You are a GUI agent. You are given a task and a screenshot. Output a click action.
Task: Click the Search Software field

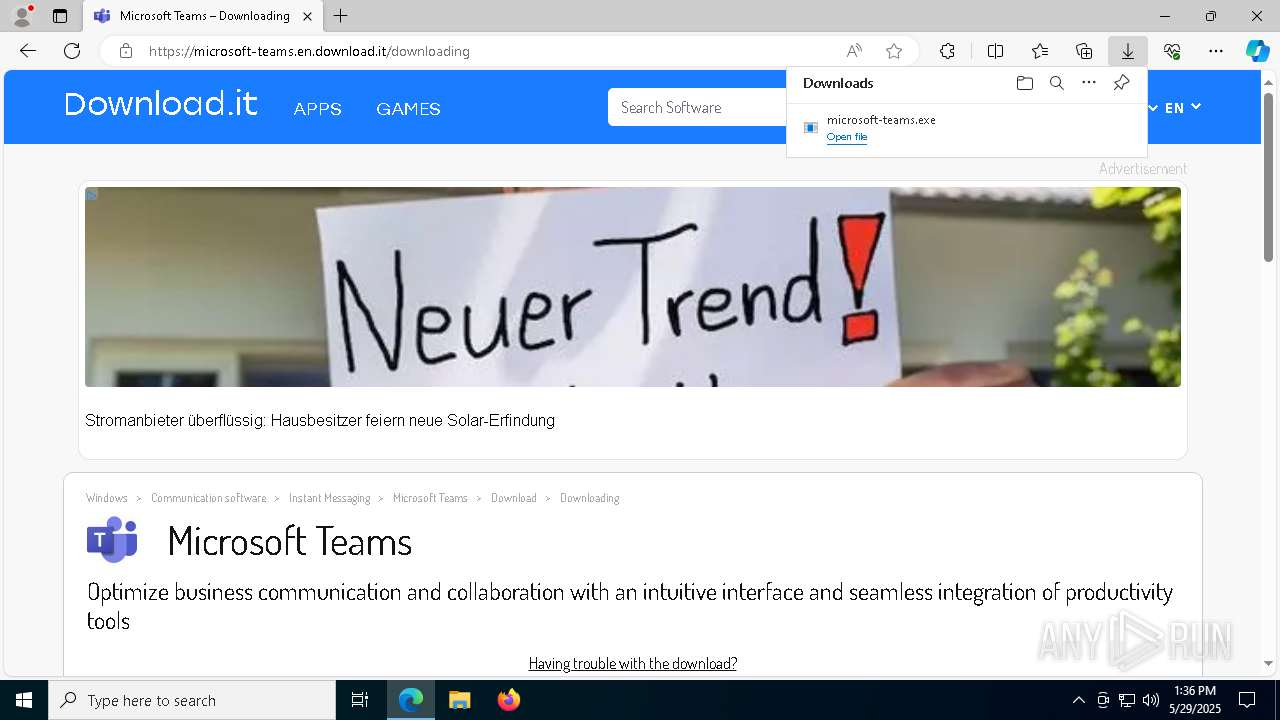(698, 107)
